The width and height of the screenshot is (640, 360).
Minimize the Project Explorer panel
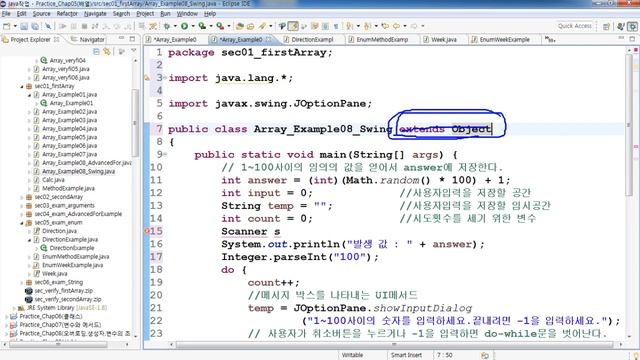pyautogui.click(x=121, y=39)
